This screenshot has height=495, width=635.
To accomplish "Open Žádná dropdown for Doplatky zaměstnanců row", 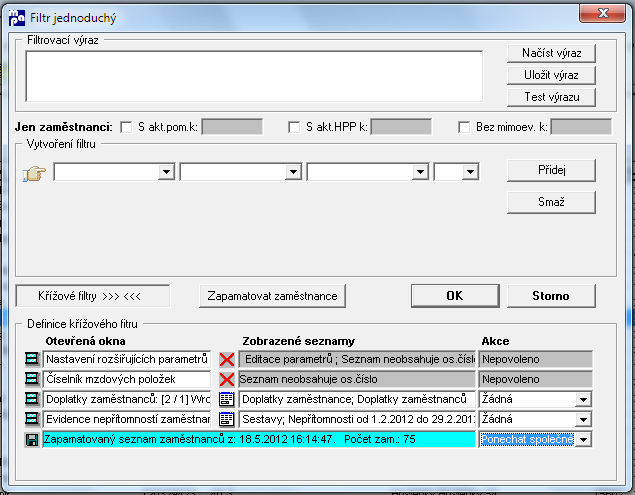I will pos(584,399).
